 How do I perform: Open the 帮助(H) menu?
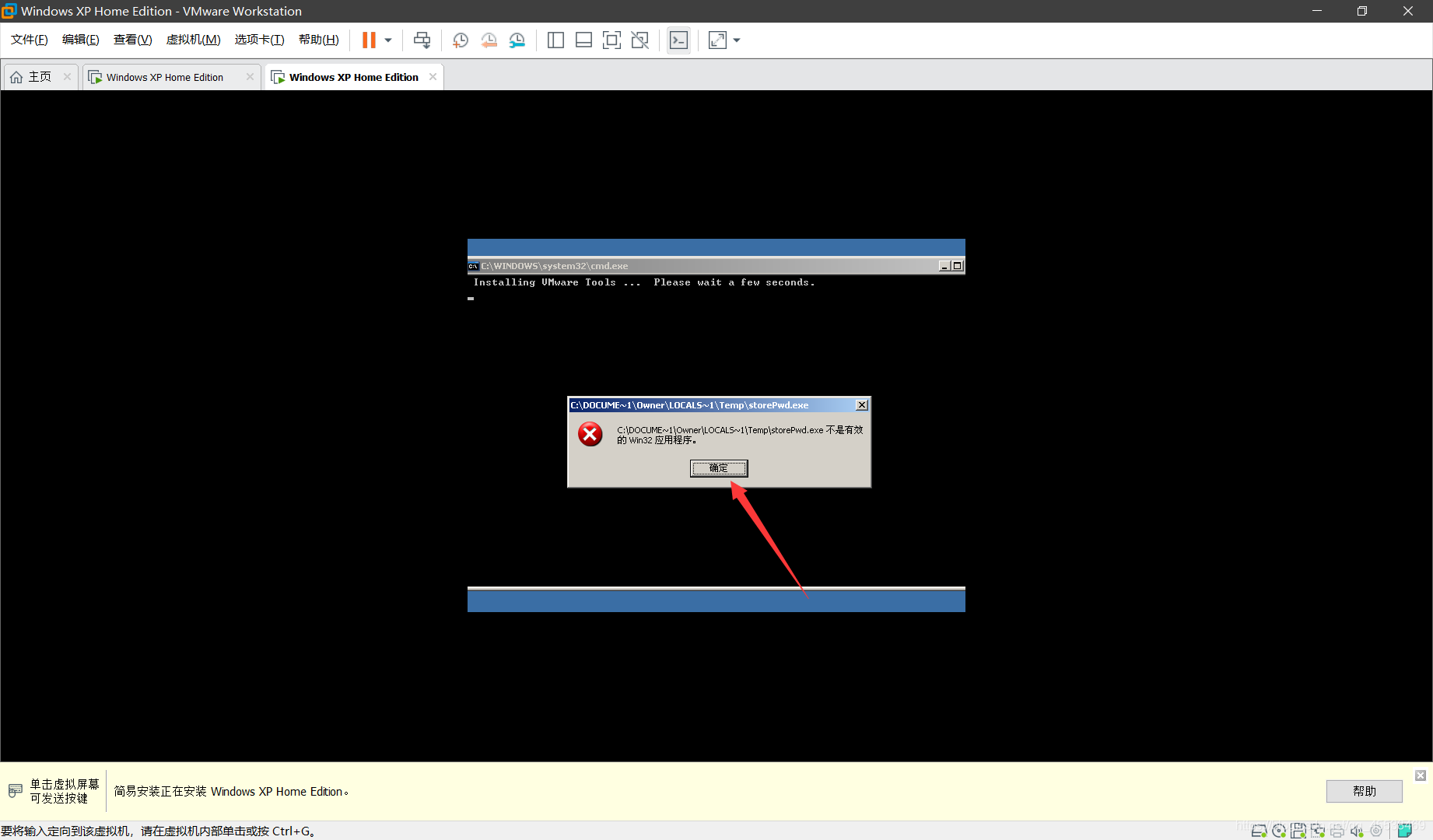[x=319, y=40]
